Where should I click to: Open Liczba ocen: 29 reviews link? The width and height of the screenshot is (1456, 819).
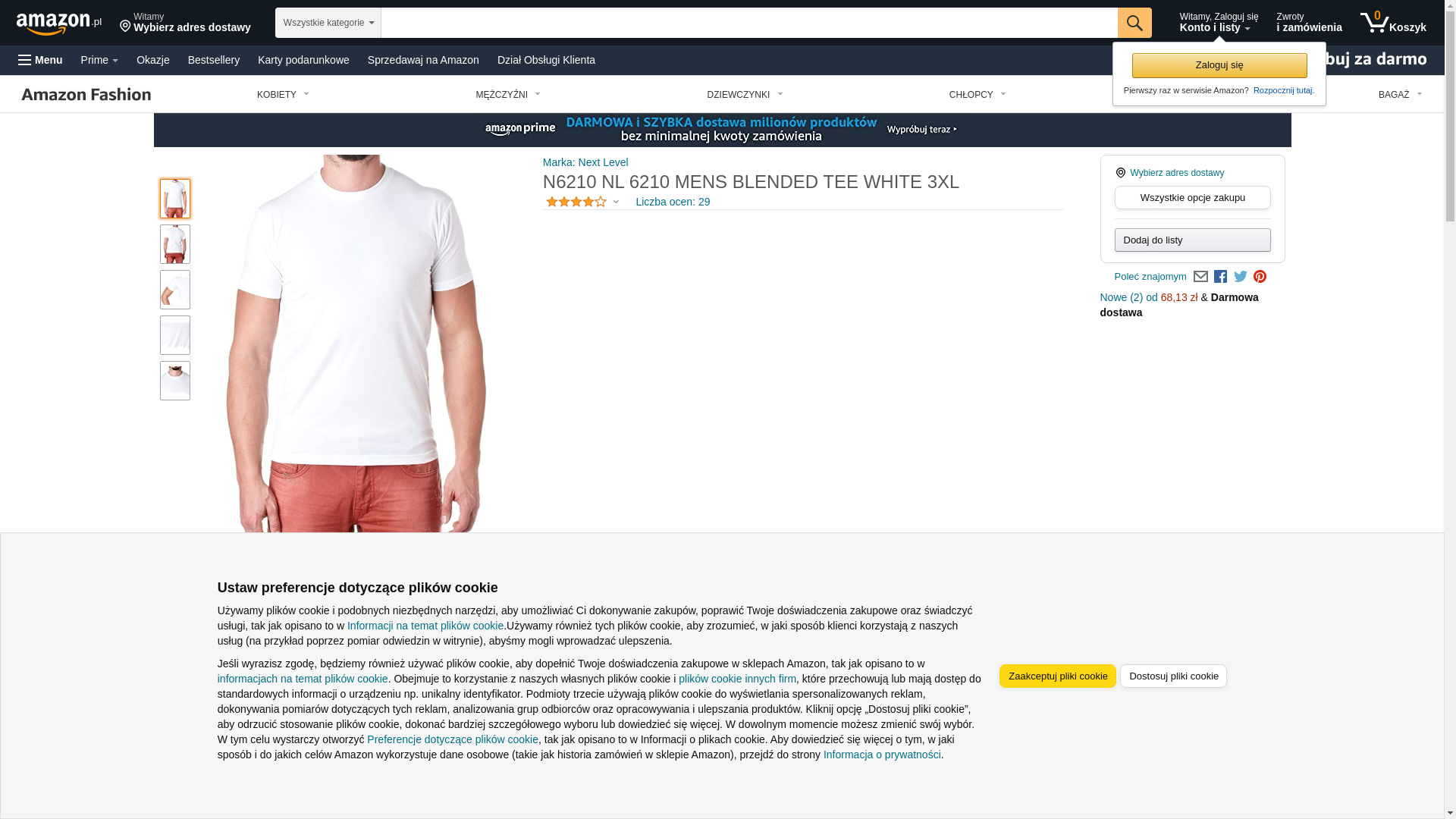tap(673, 202)
